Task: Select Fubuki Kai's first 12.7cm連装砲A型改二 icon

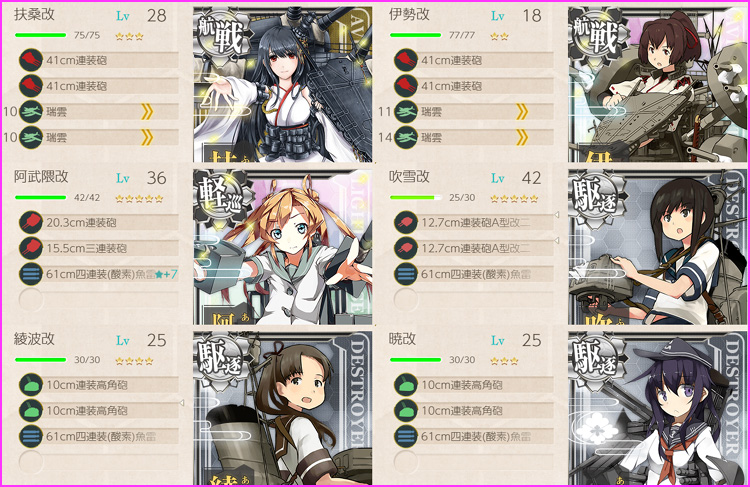Action: point(406,222)
